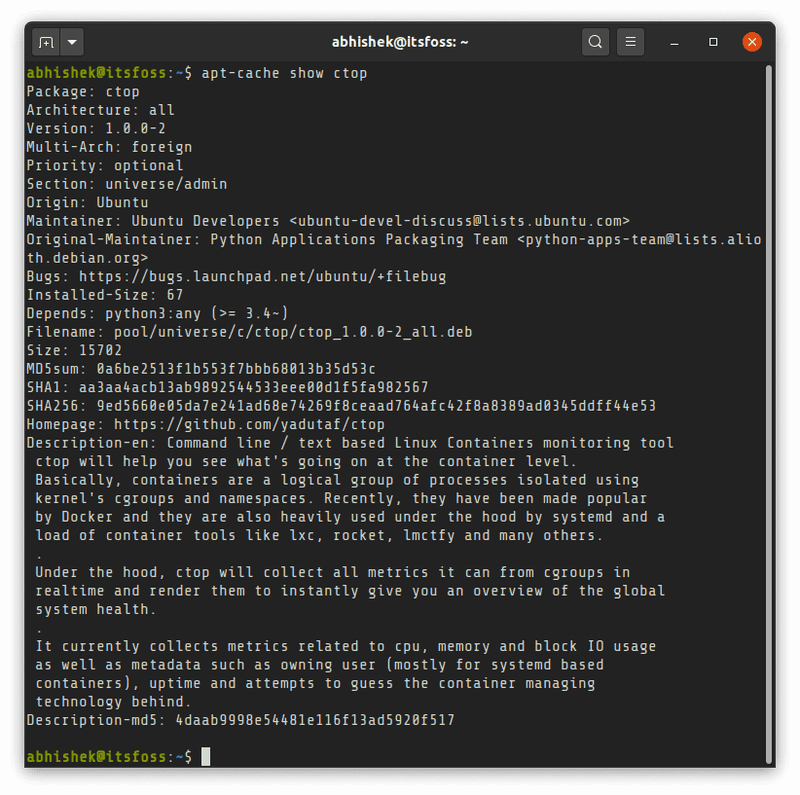Click the MD5sum hash value

pos(237,369)
